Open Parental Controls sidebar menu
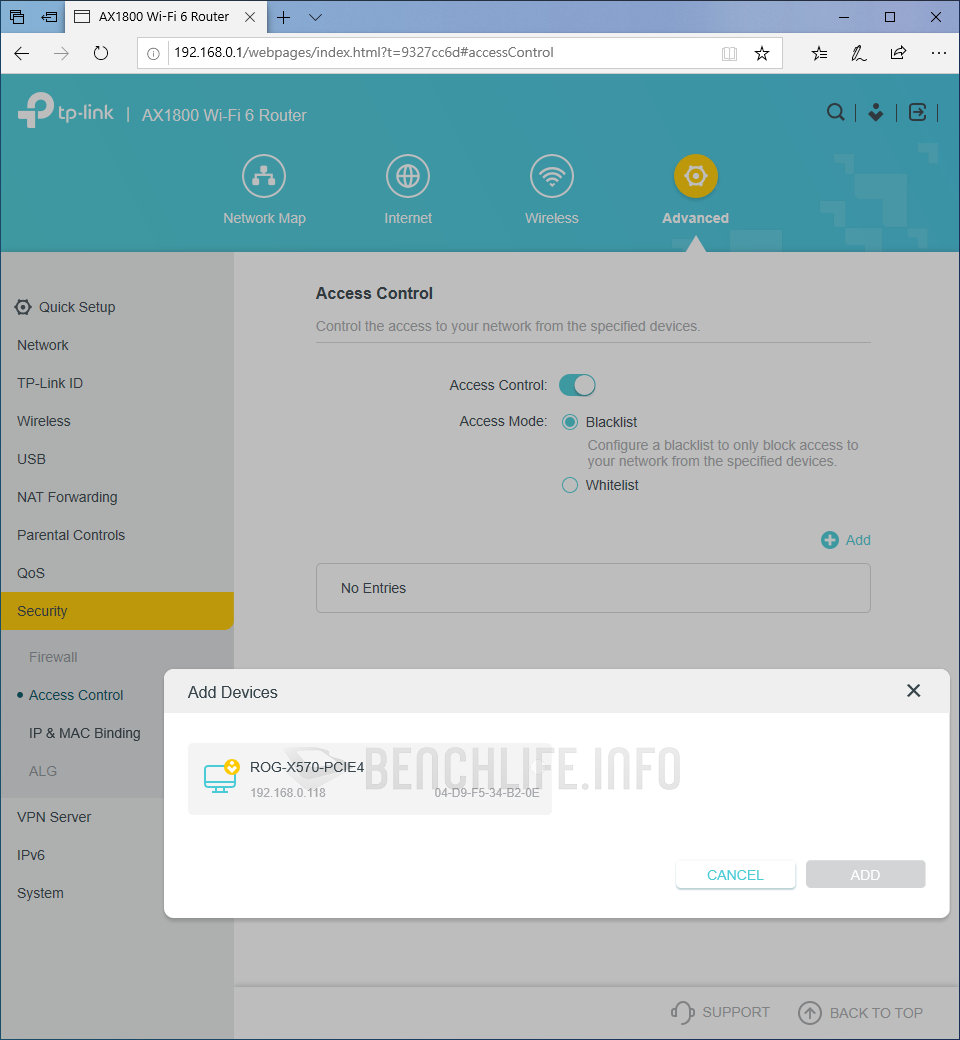The image size is (960, 1040). point(71,535)
